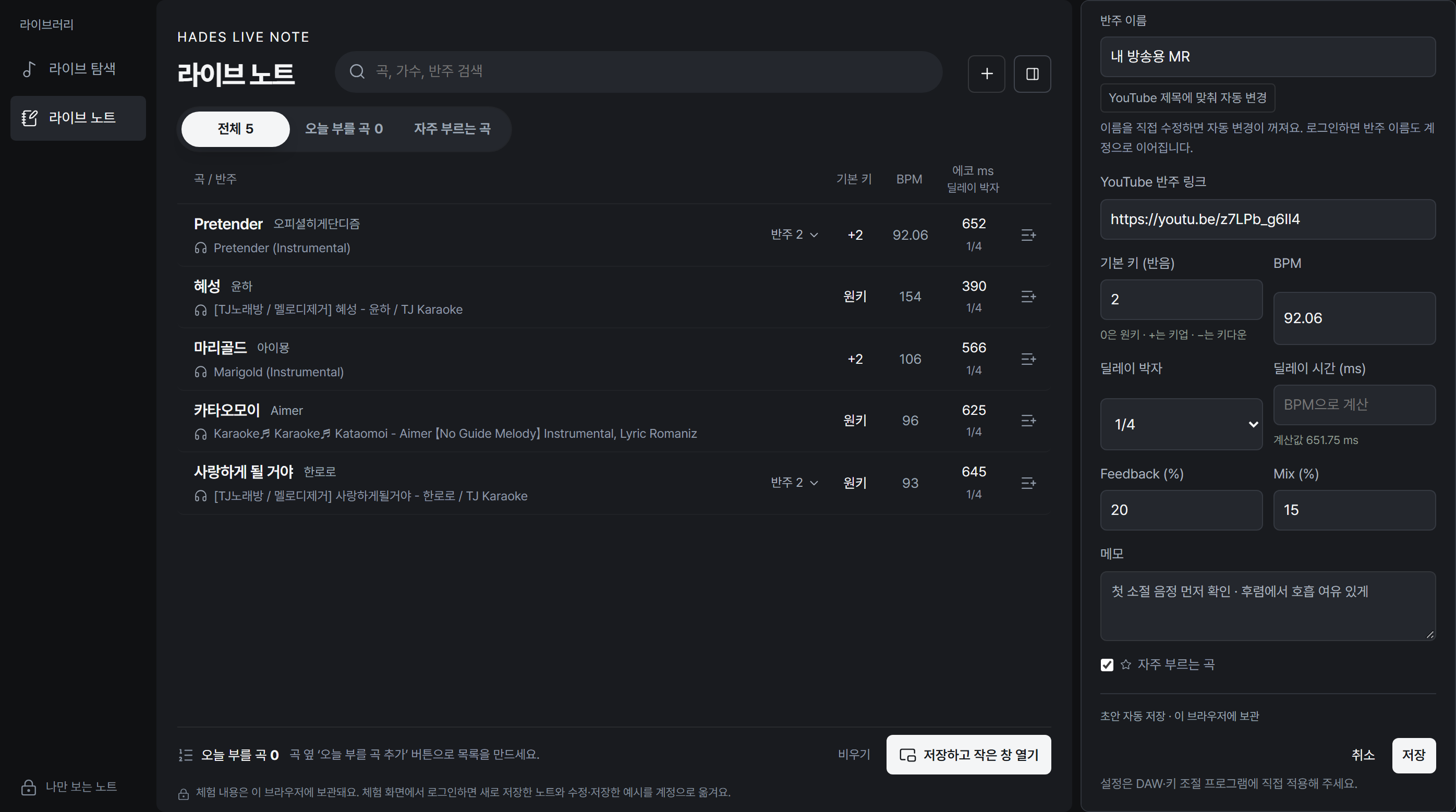Click the 취소 button
The width and height of the screenshot is (1456, 812).
1363,755
